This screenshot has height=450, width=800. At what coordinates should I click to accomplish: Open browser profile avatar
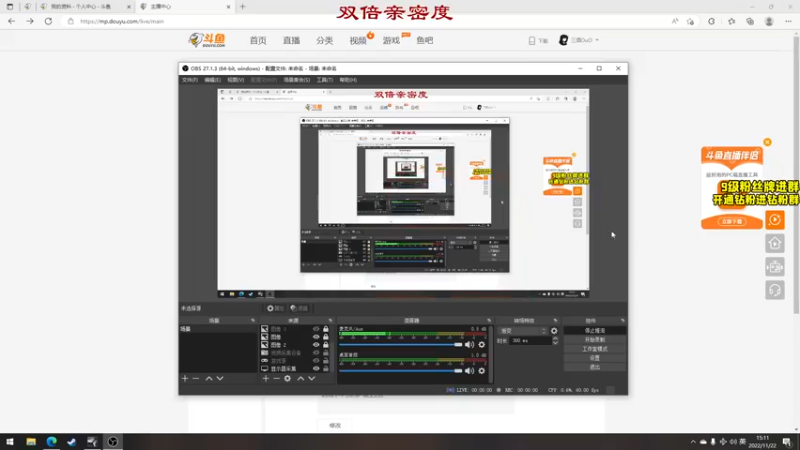(769, 21)
